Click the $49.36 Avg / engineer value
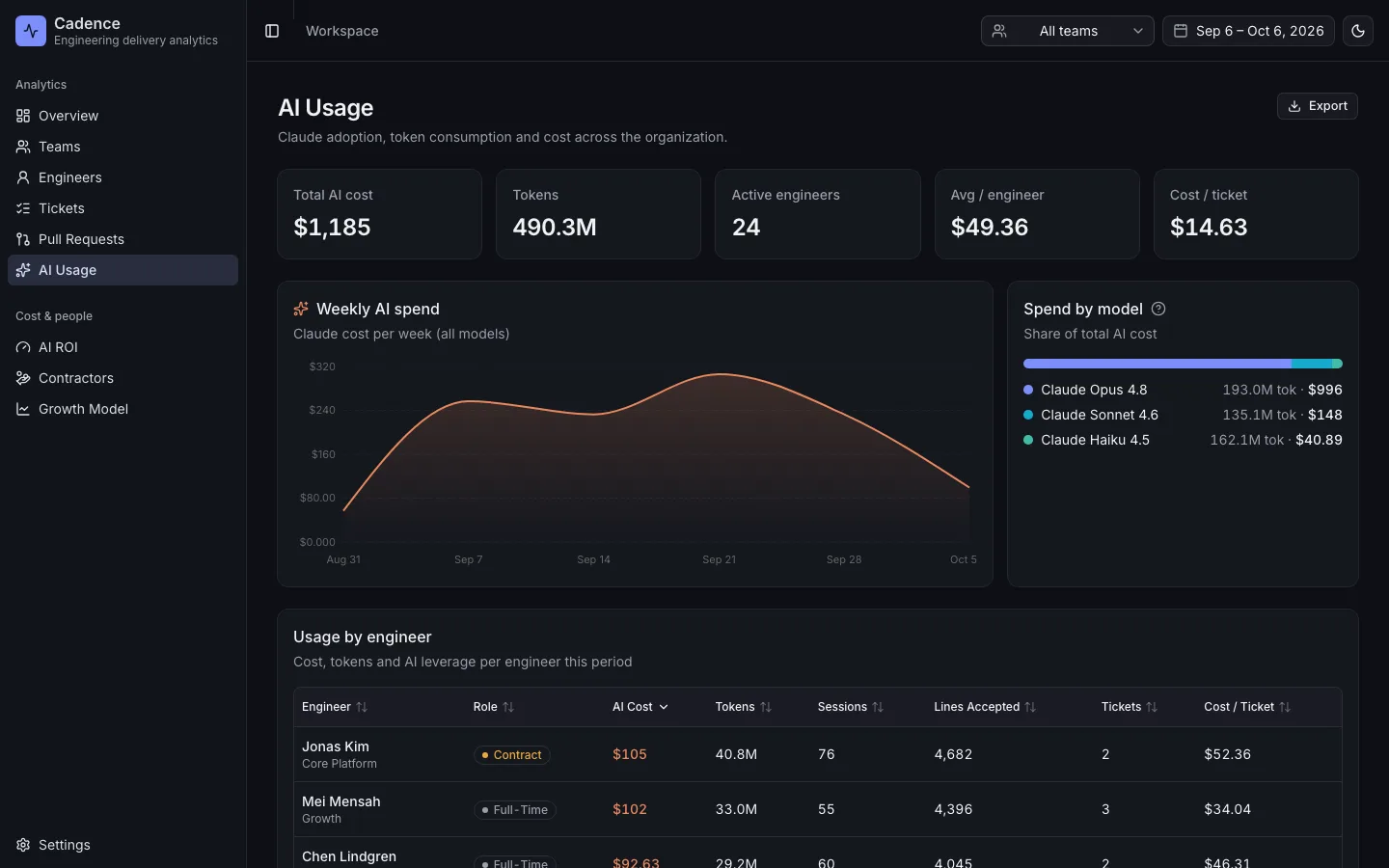 [x=990, y=227]
